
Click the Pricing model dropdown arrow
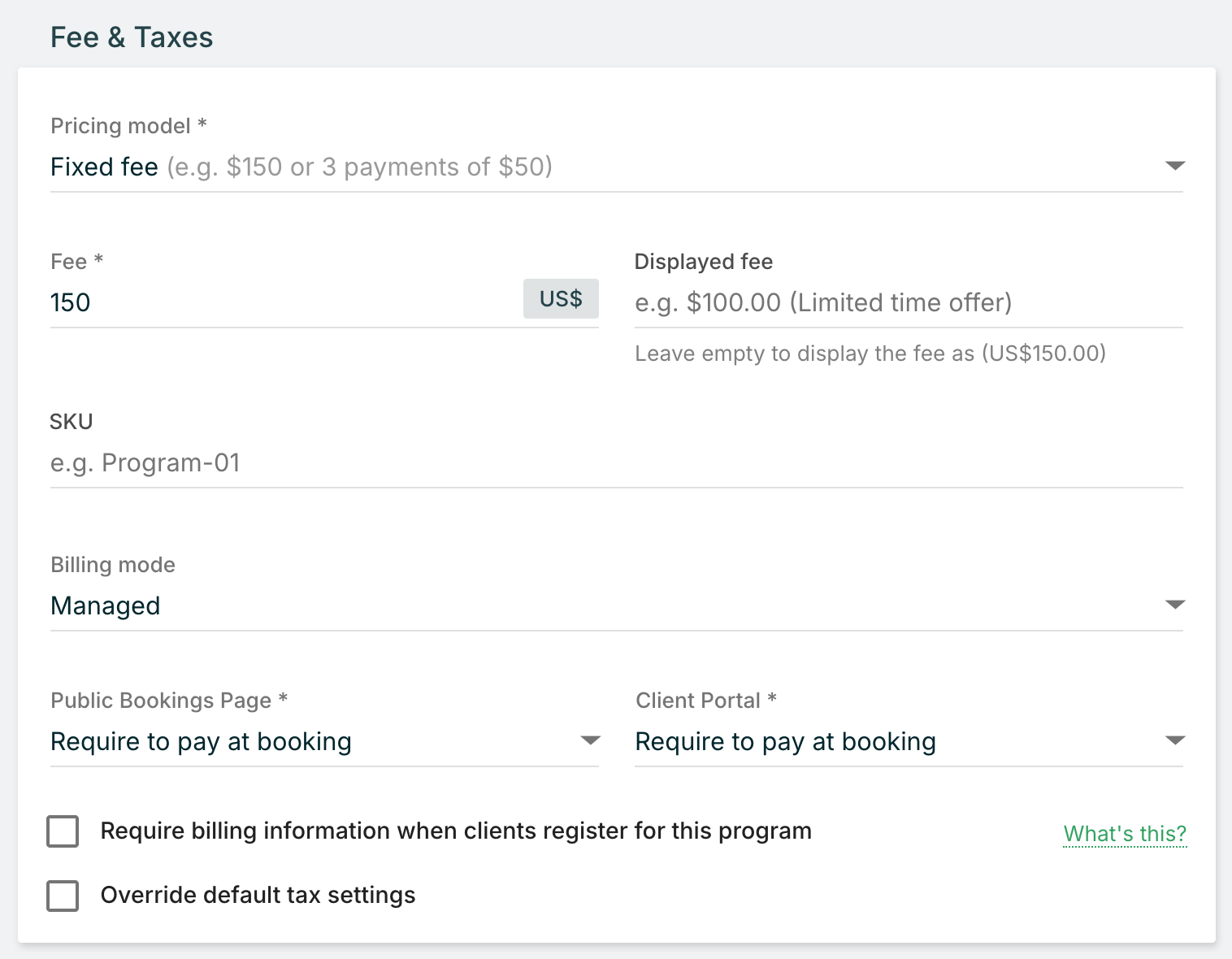coord(1174,166)
